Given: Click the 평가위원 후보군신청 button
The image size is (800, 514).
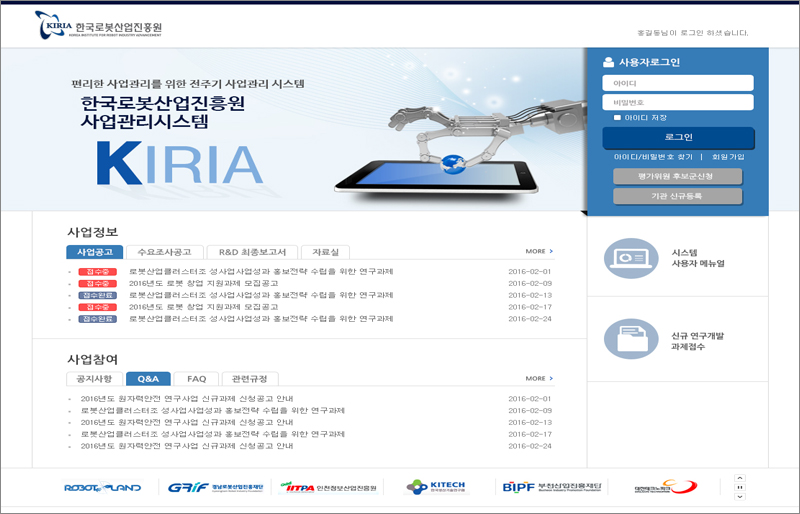Looking at the screenshot, I should pyautogui.click(x=678, y=177).
